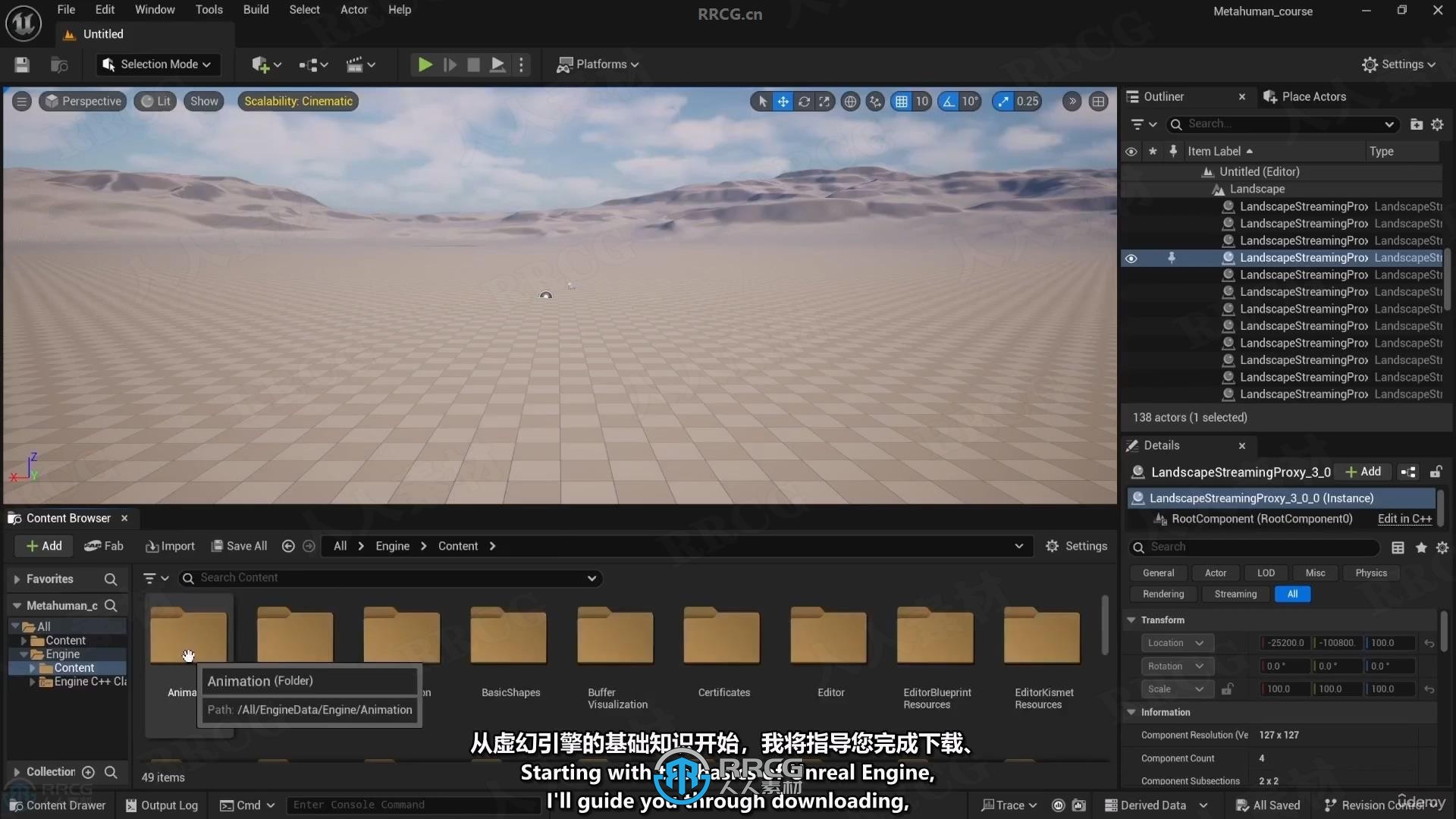Open the viewport Show menu

pos(204,101)
